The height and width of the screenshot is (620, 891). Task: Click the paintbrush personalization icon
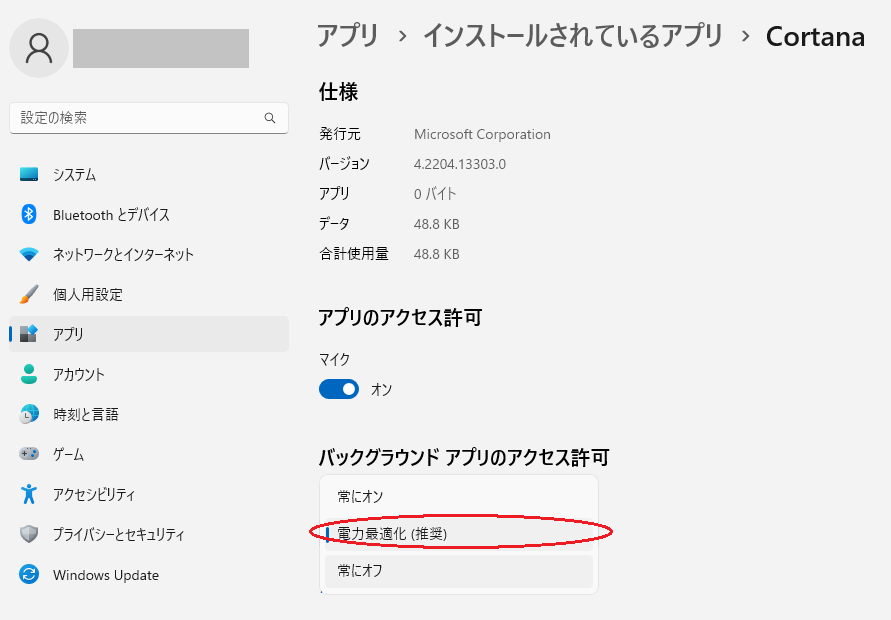[29, 294]
